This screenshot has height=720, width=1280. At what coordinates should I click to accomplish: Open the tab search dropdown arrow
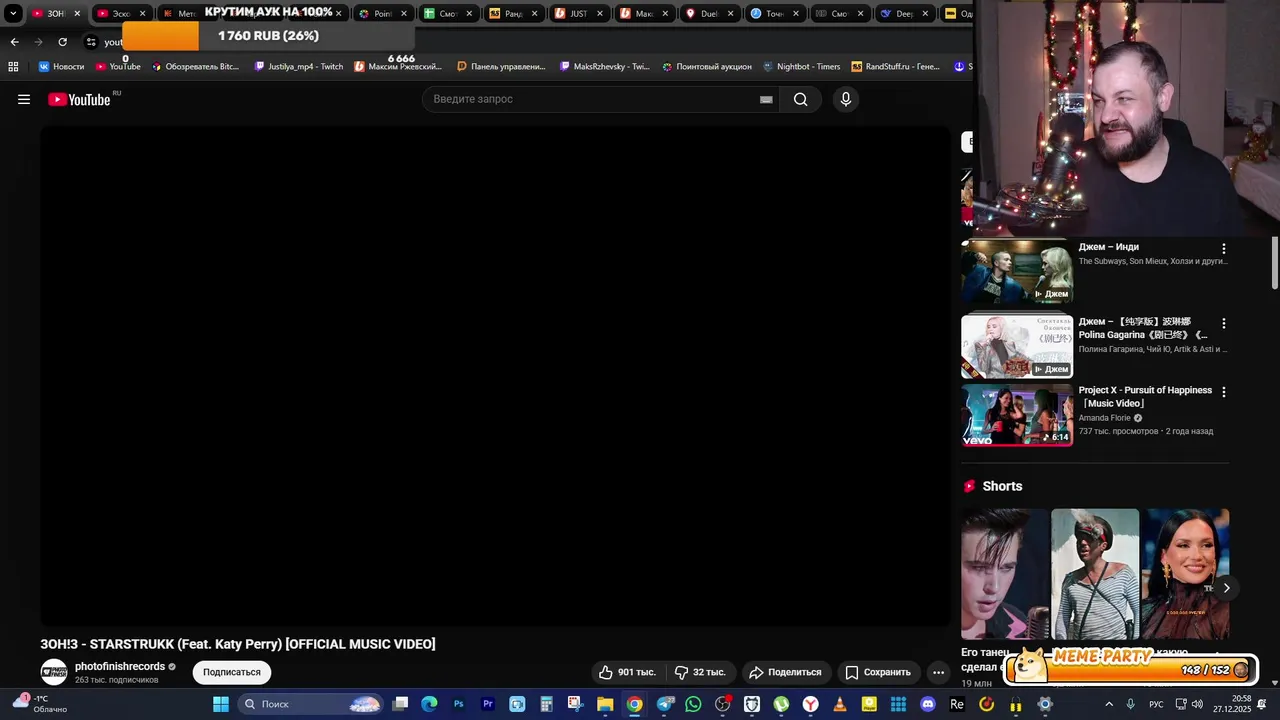(x=13, y=14)
